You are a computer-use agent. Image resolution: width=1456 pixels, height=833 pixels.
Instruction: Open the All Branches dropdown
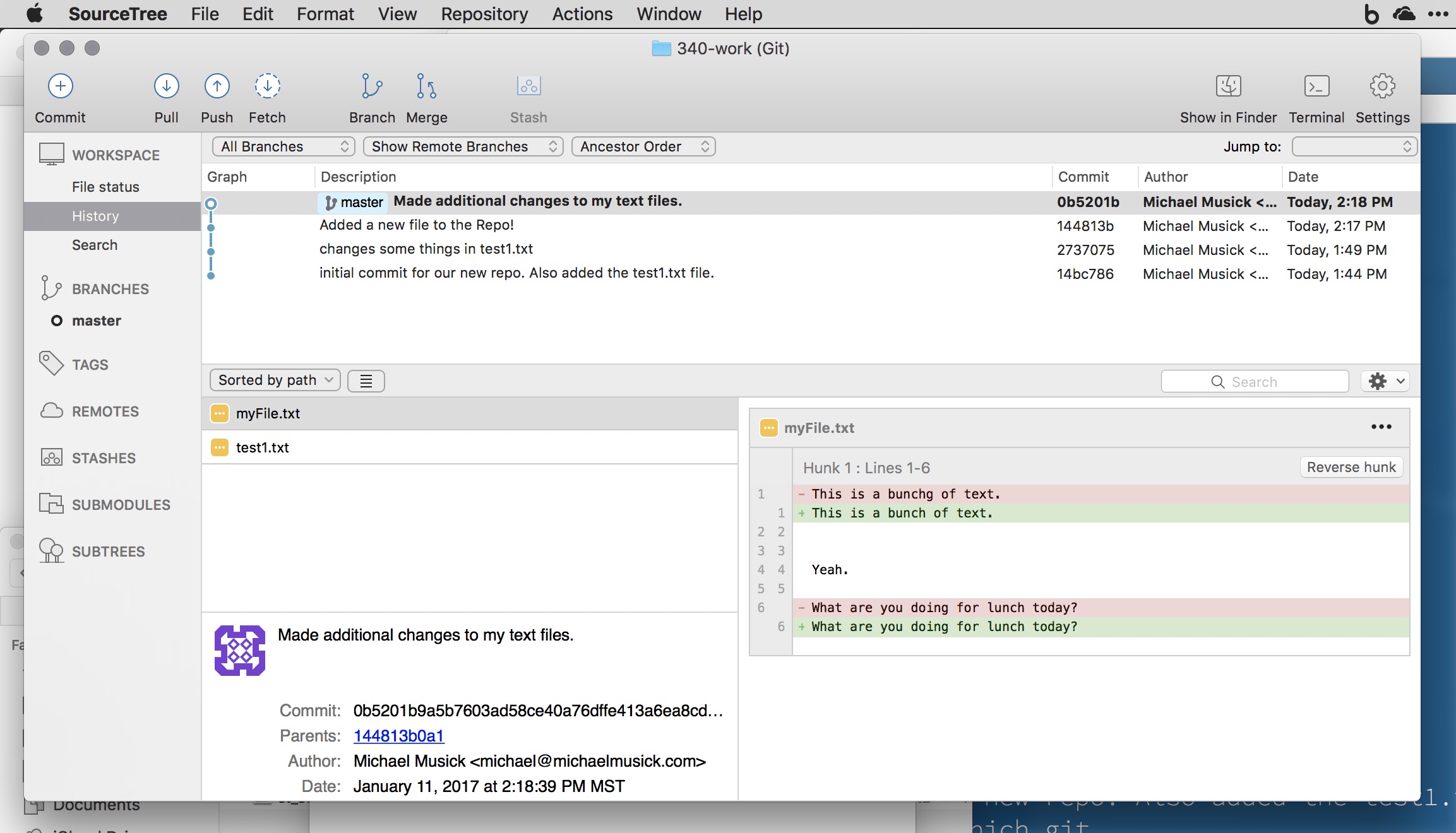click(x=283, y=146)
